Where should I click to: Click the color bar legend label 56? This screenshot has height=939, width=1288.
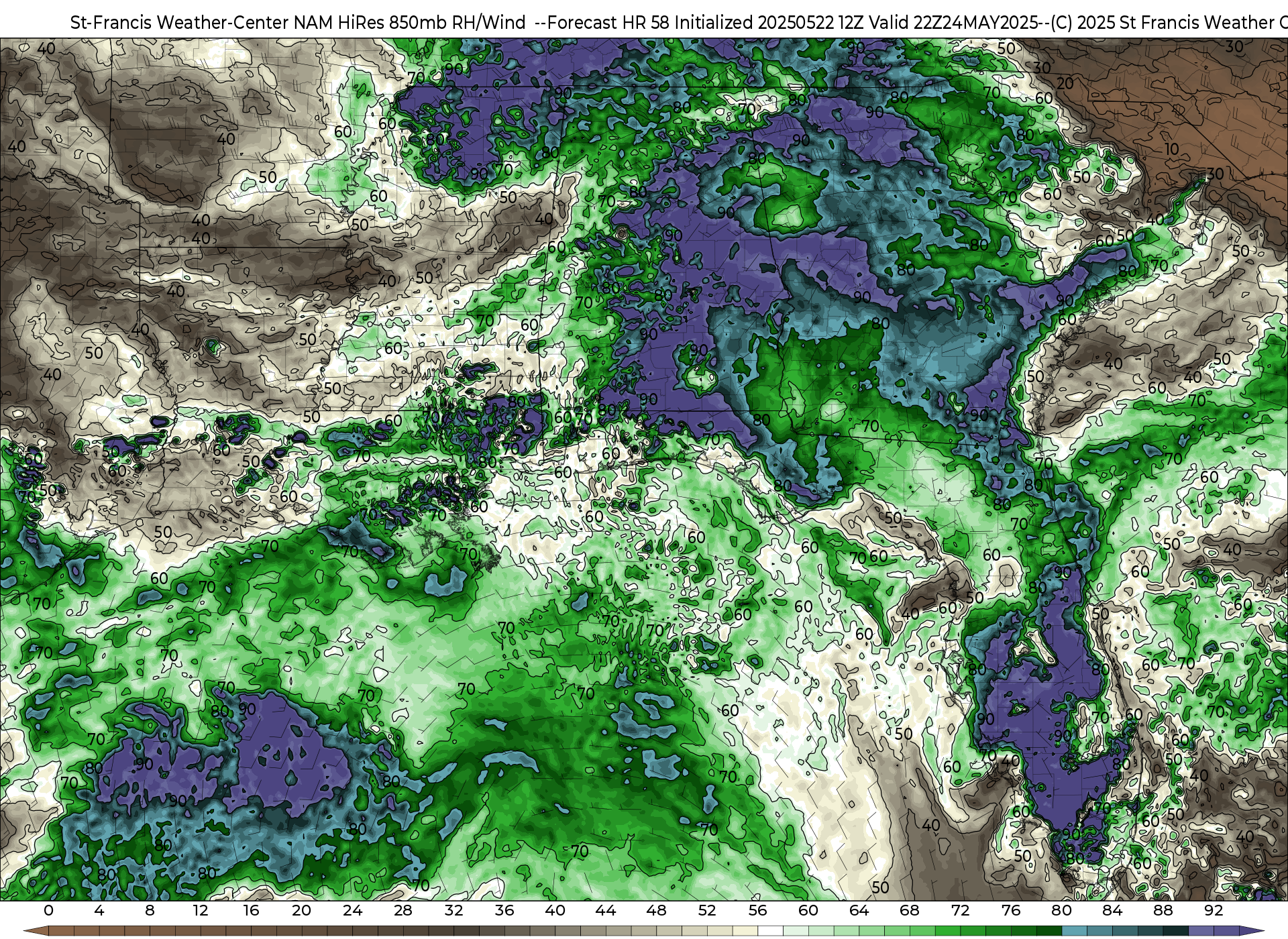point(757,910)
